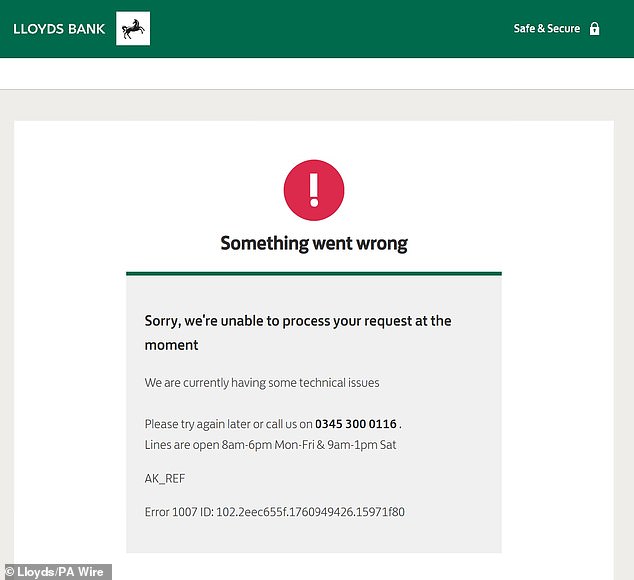Click the Error 1007 ID string
634x580 pixels.
click(x=274, y=512)
